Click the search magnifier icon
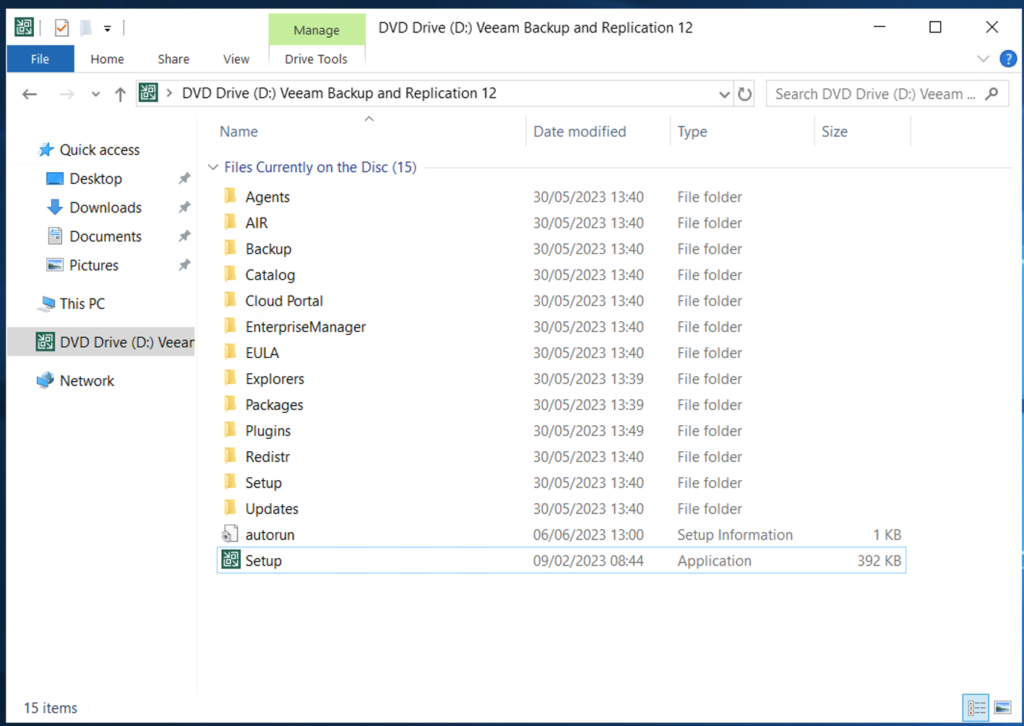Screen dimensions: 1024x726 pos(991,93)
